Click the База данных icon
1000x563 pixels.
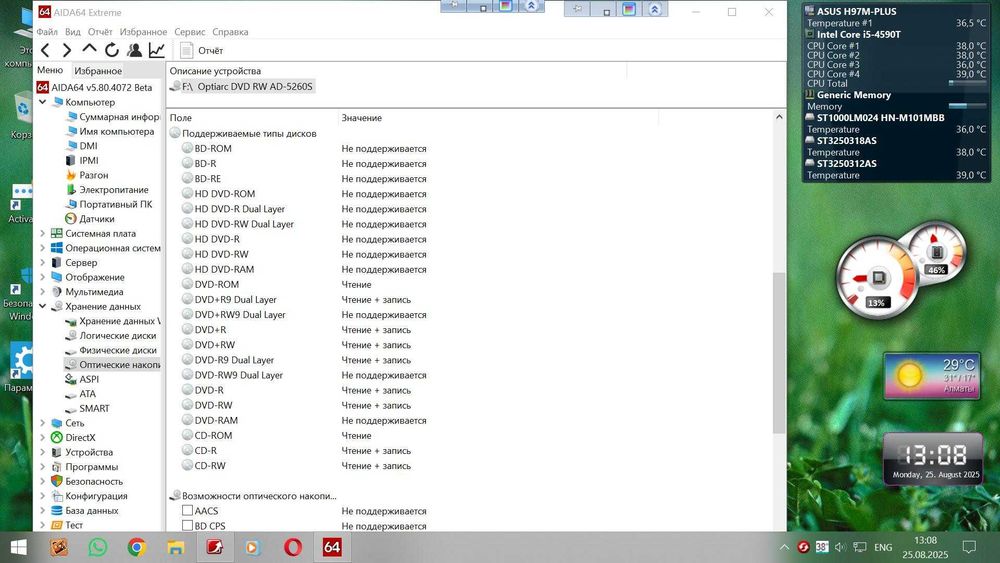click(57, 511)
